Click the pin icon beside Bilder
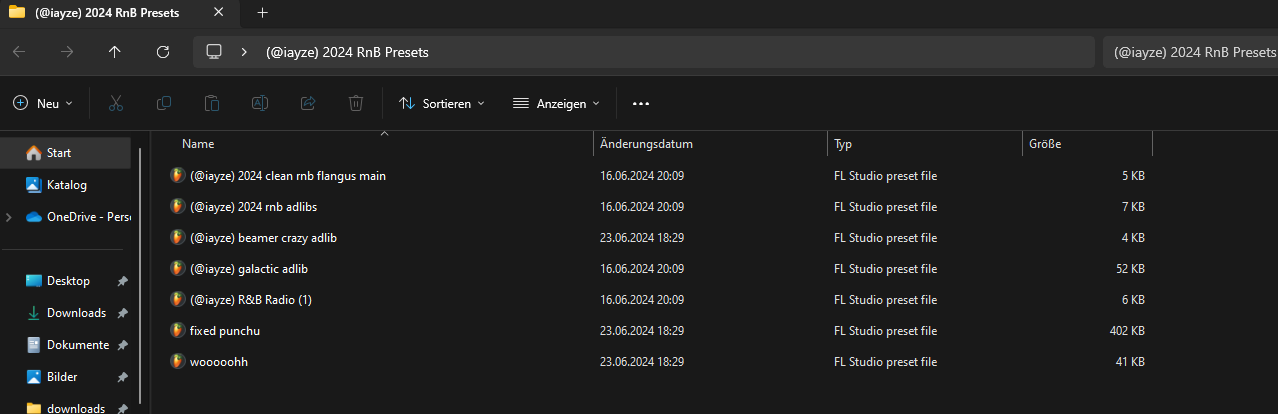This screenshot has width=1278, height=414. pos(122,377)
